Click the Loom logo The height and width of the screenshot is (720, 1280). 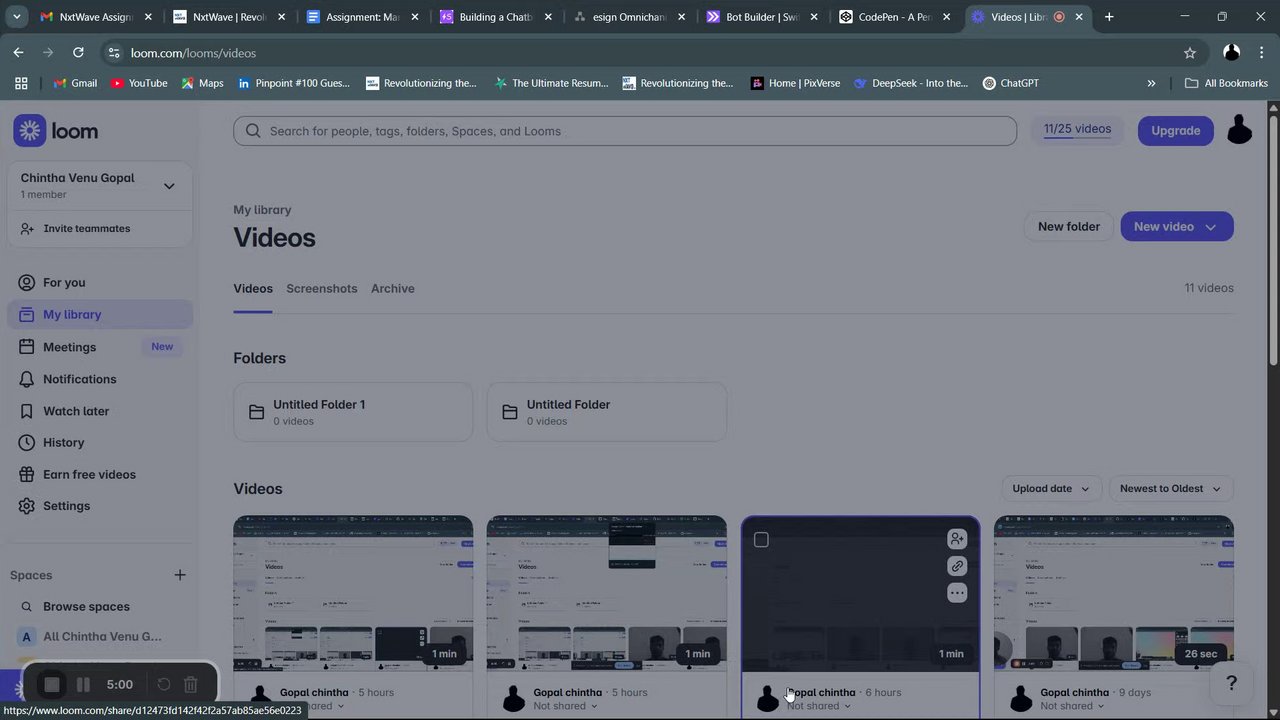pos(56,131)
